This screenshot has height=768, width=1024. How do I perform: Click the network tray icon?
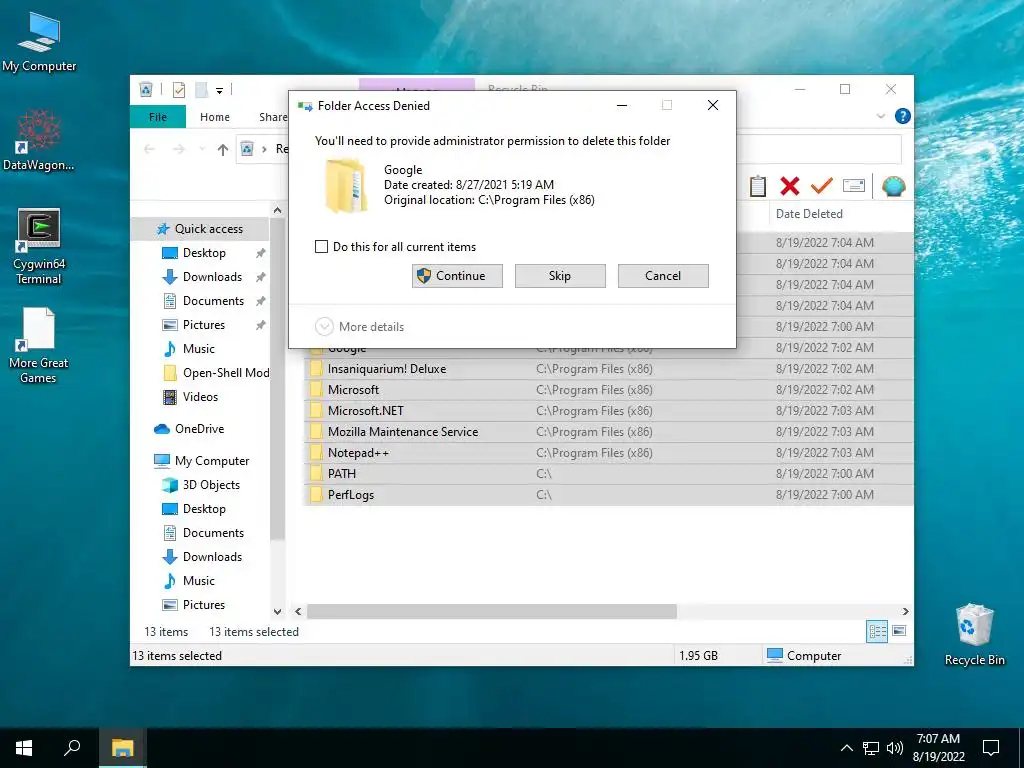[871, 748]
